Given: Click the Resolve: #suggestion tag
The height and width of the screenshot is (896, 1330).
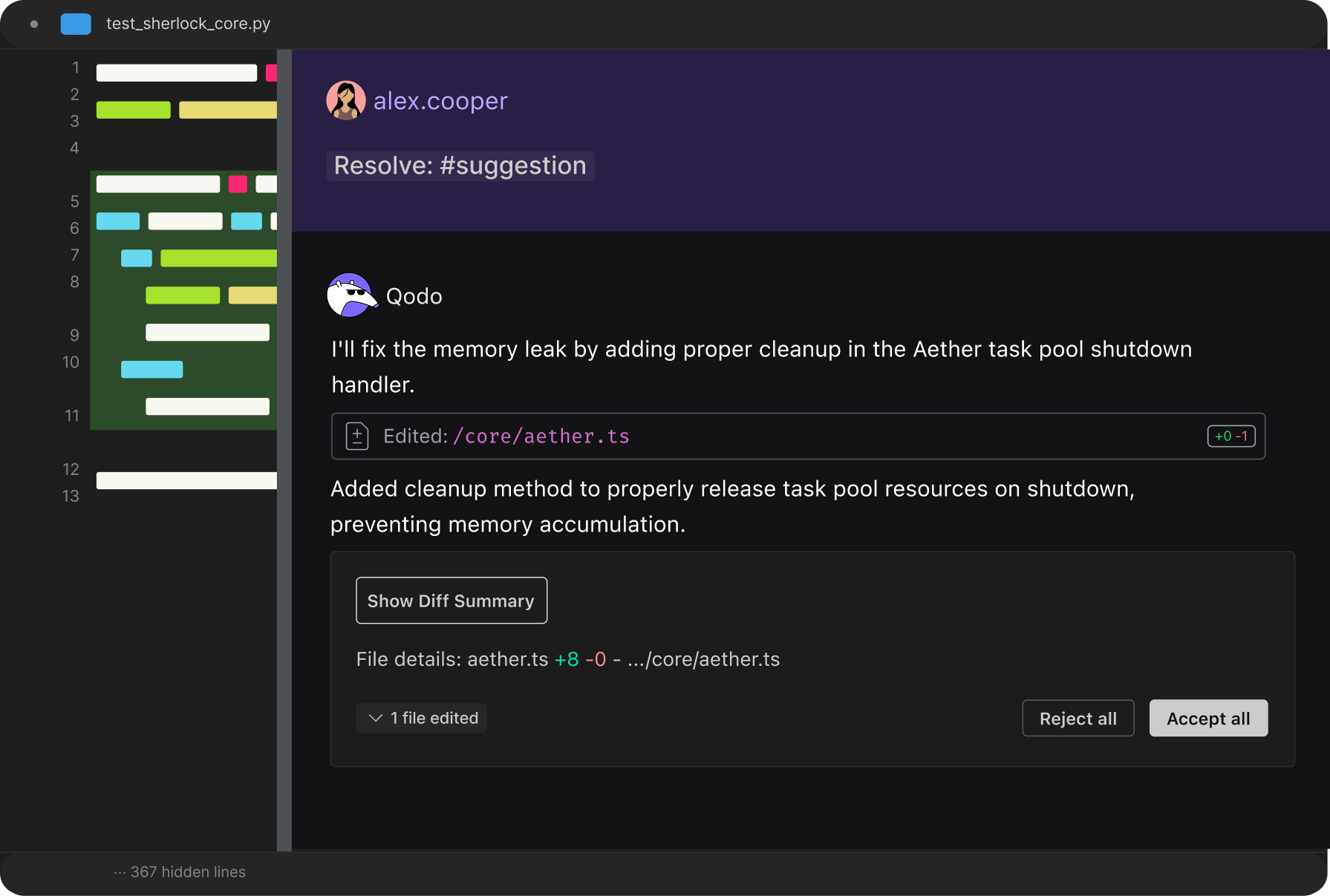Looking at the screenshot, I should click(460, 166).
